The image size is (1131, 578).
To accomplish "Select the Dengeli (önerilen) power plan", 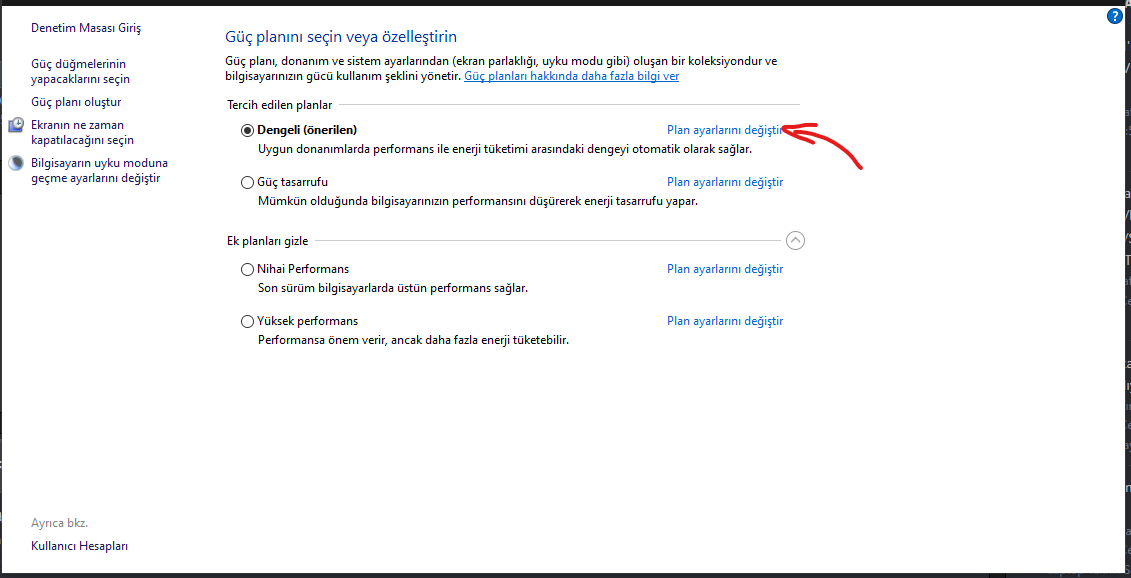I will [x=248, y=130].
